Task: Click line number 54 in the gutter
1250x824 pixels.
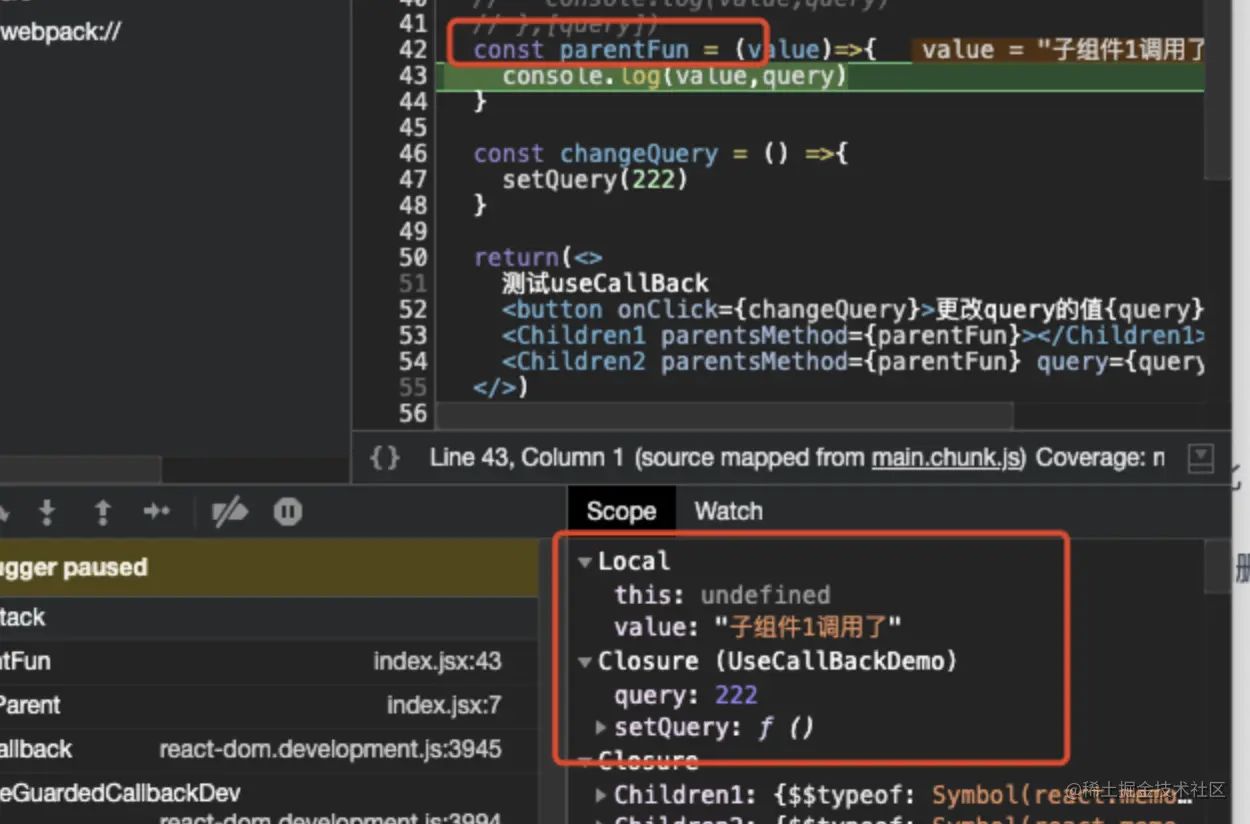Action: point(413,362)
